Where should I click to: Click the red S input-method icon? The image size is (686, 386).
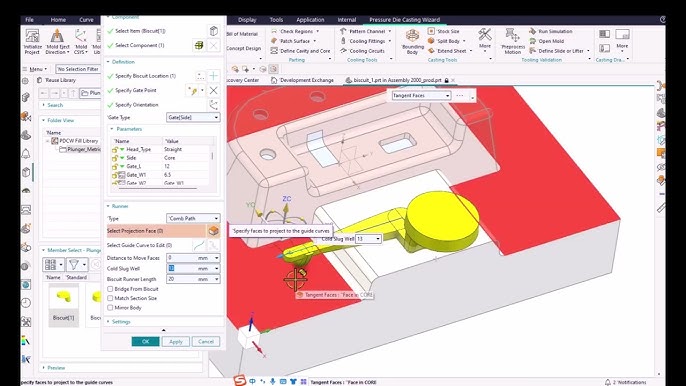click(240, 381)
